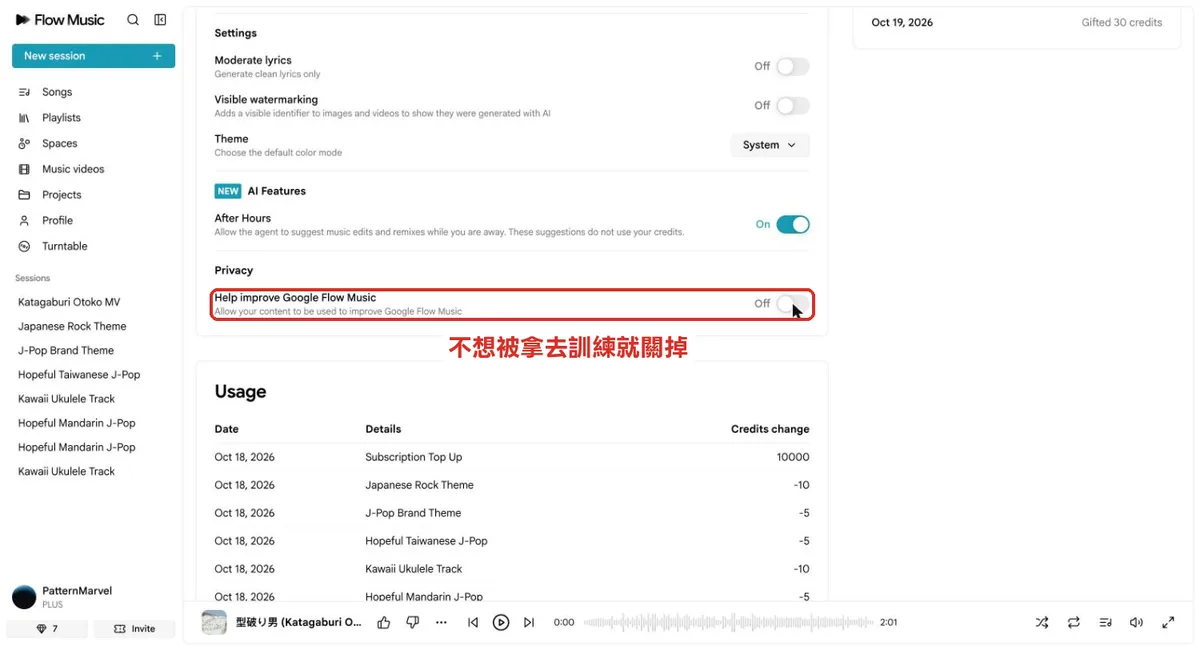The height and width of the screenshot is (650, 1200).
Task: Click the PatternMarvel profile avatar
Action: [24, 598]
